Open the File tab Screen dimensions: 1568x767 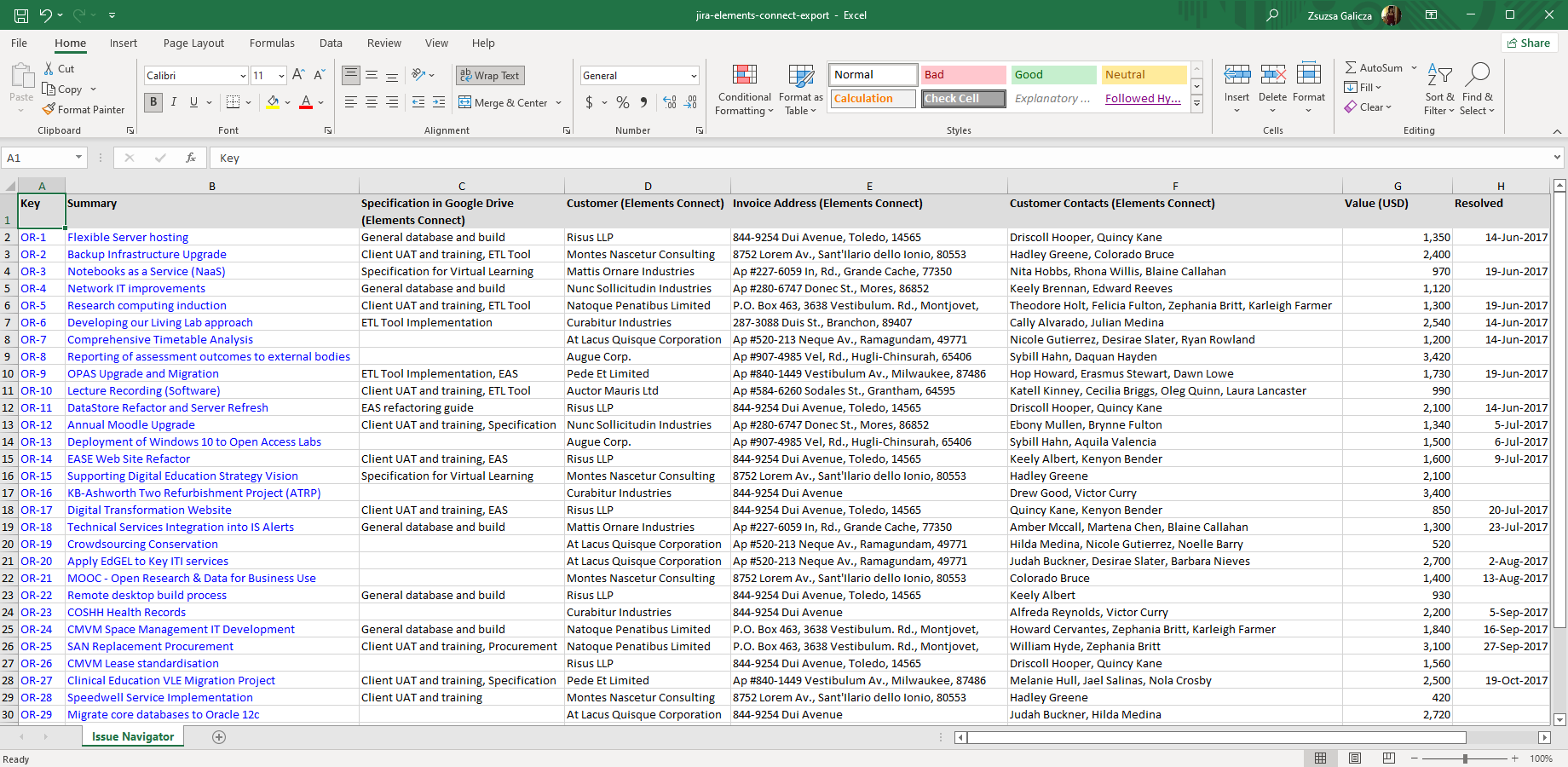coord(19,43)
